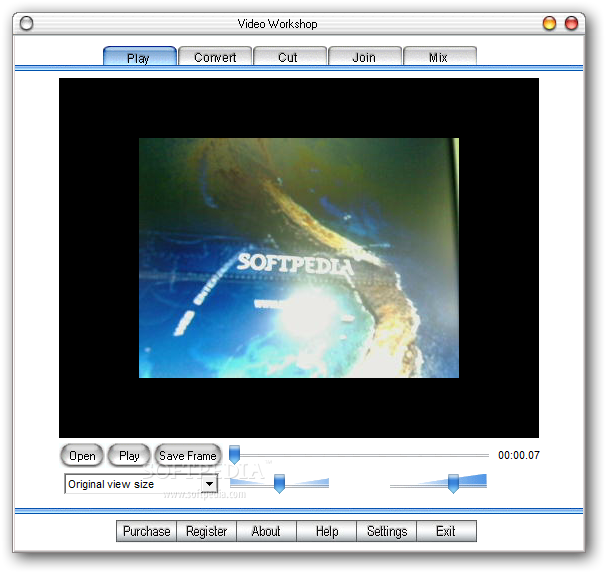Click the 00:00.07 time display
Image resolution: width=606 pixels, height=573 pixels.
coord(519,455)
